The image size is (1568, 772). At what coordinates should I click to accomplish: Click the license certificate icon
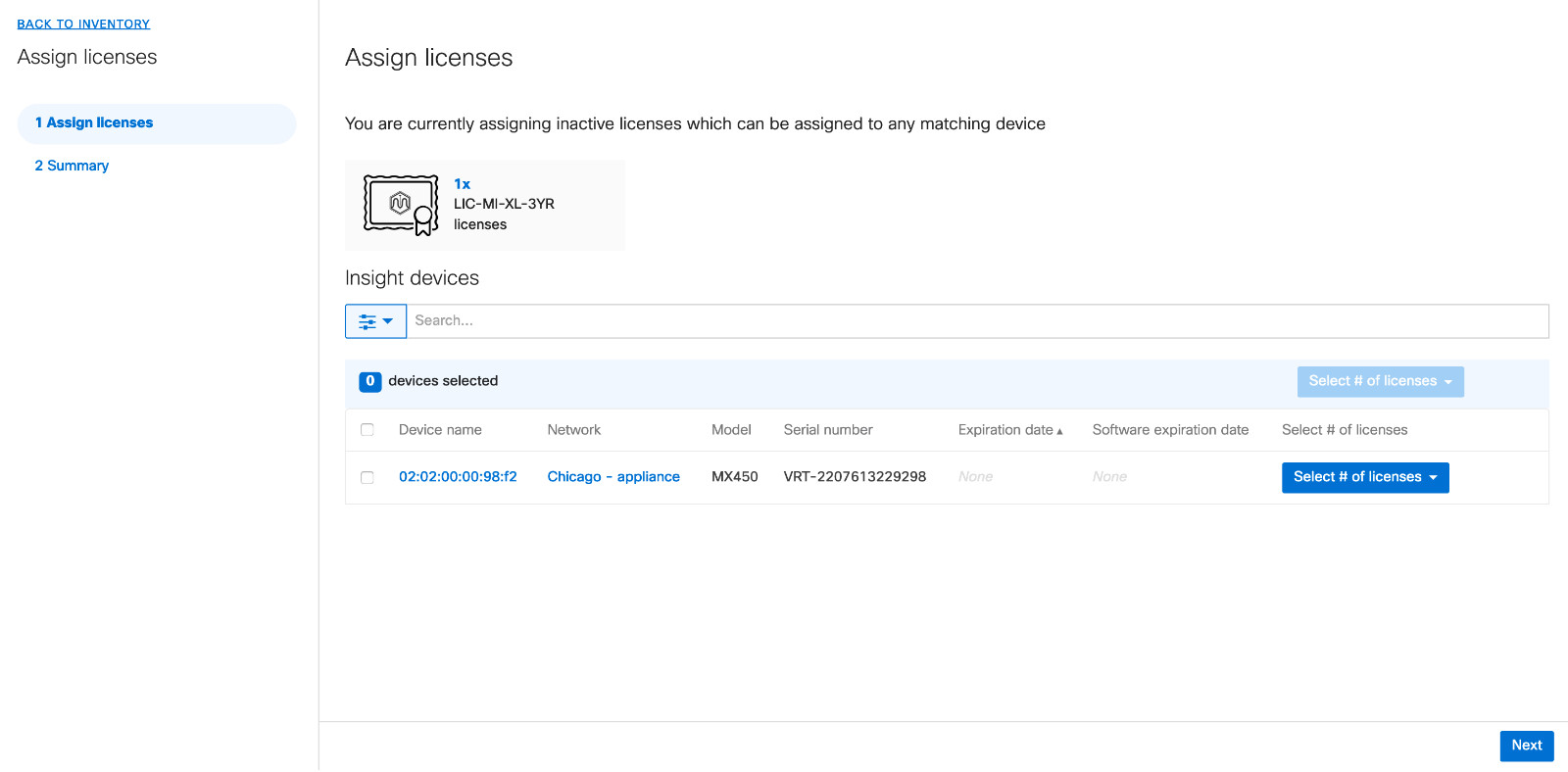400,205
